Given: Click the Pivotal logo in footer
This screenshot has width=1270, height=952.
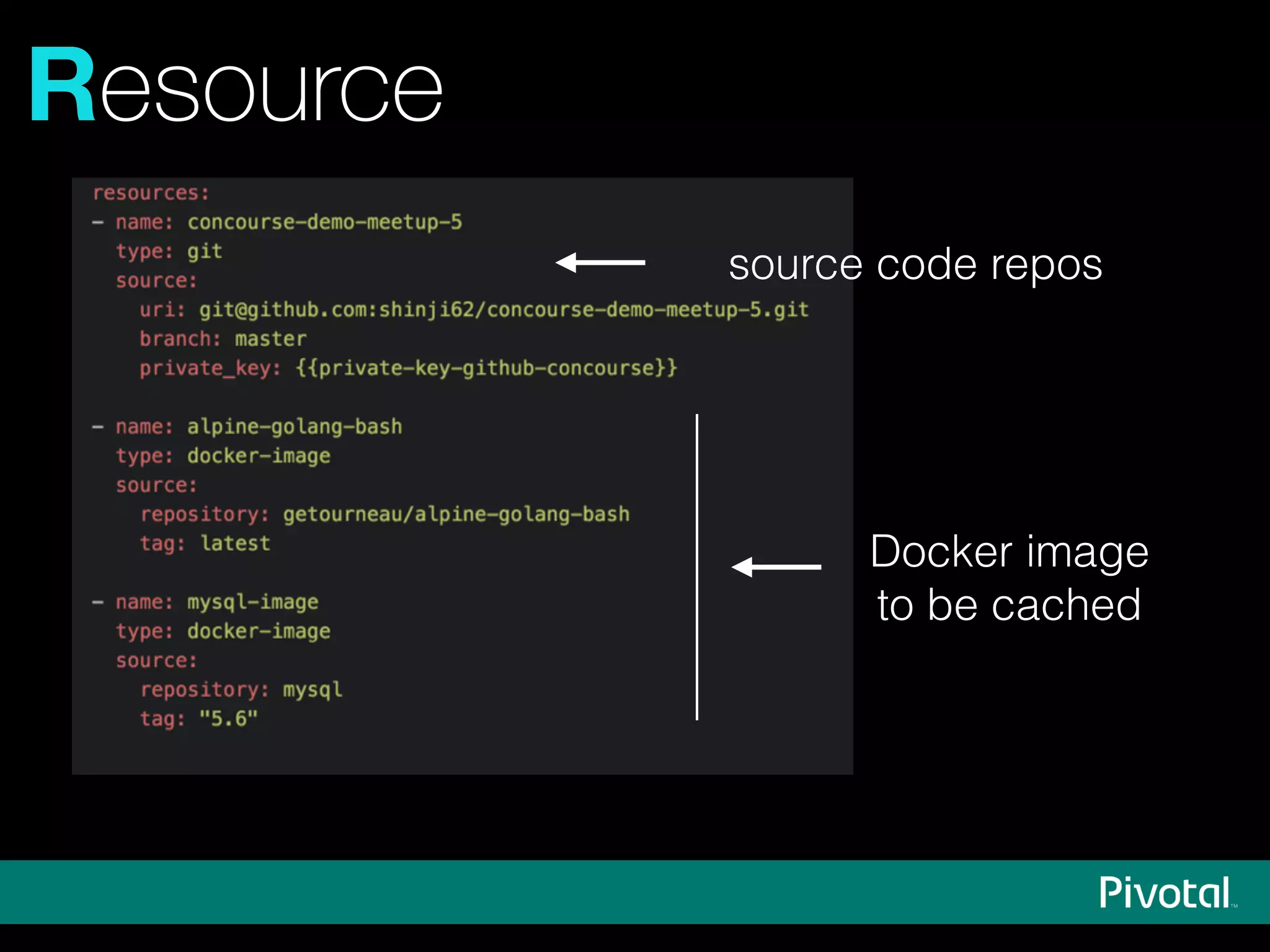Looking at the screenshot, I should (1168, 892).
